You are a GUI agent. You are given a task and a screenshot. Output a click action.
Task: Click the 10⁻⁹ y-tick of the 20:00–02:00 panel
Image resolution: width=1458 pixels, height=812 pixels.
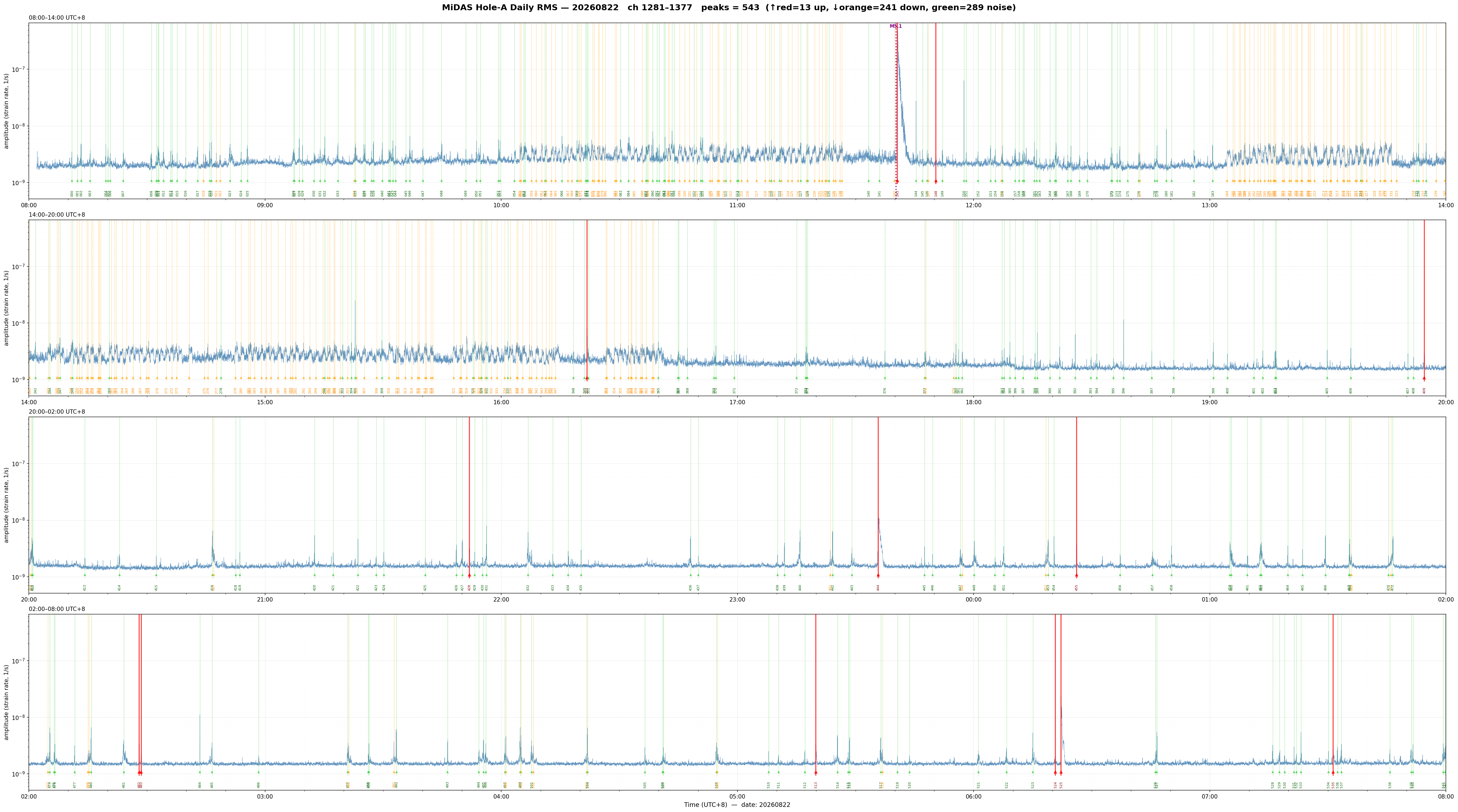pos(19,577)
